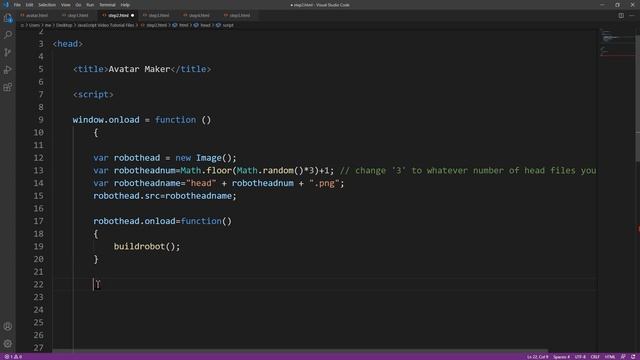Click the ".png" string on line 14
Viewport: 640px width, 360px height.
point(324,183)
